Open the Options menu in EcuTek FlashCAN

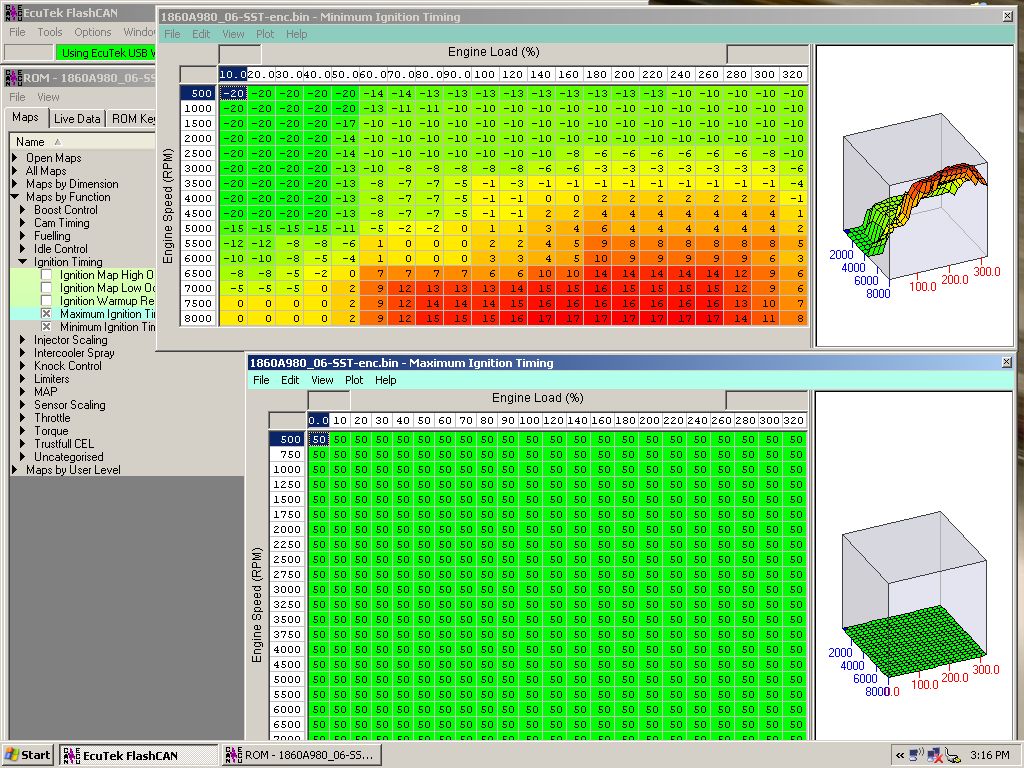(93, 32)
